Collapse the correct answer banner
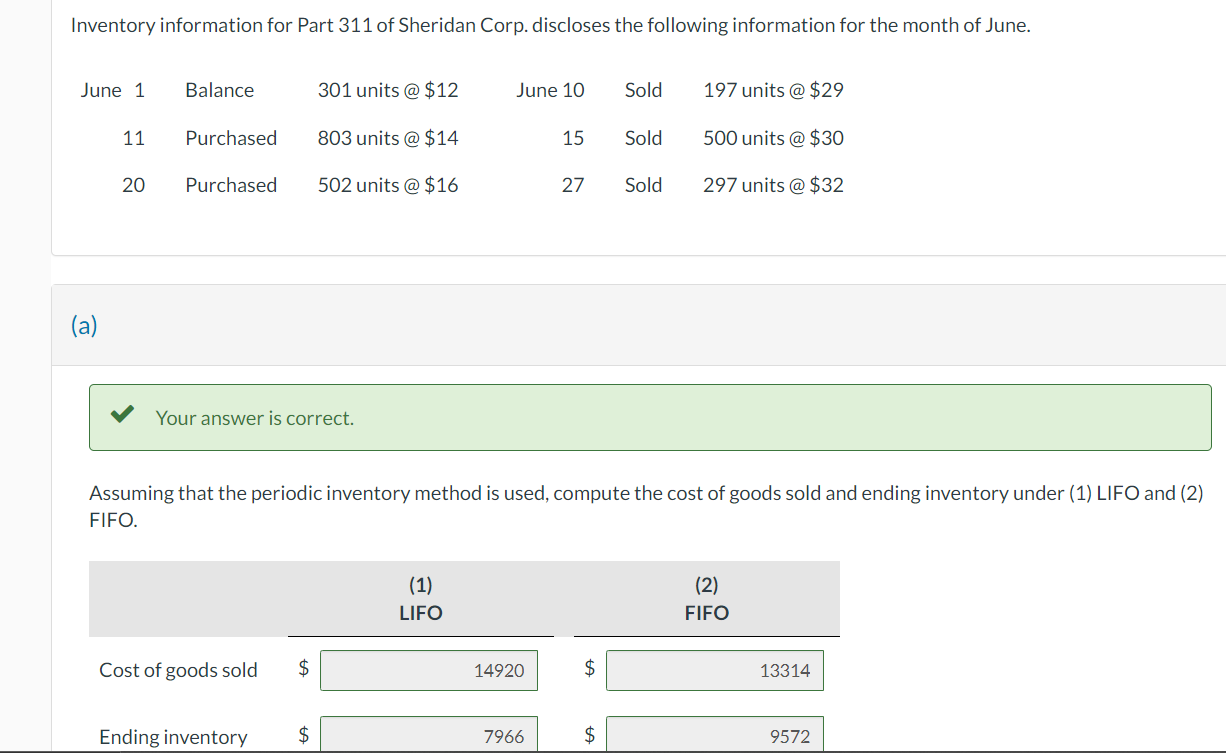Image resolution: width=1226 pixels, height=753 pixels. (651, 417)
